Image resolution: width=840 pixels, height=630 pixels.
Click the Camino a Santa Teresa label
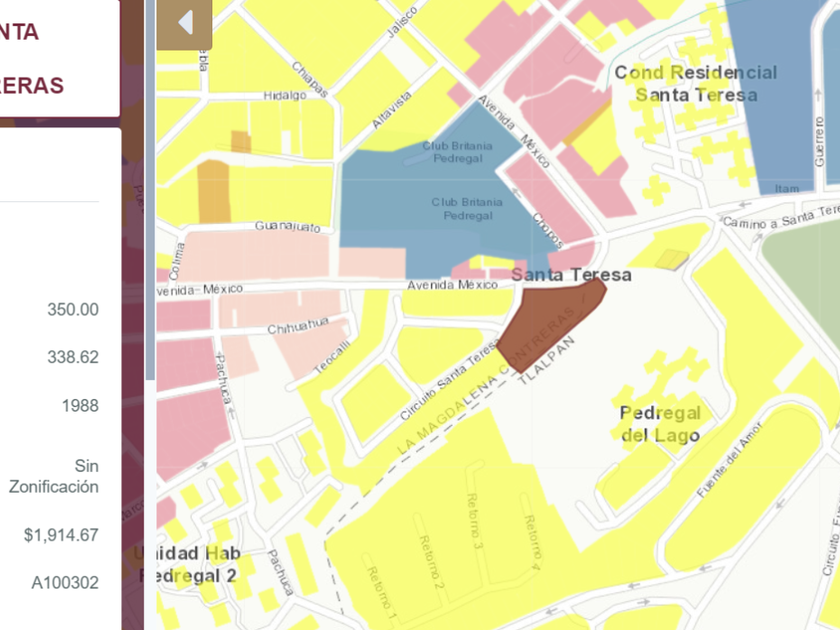(x=781, y=216)
